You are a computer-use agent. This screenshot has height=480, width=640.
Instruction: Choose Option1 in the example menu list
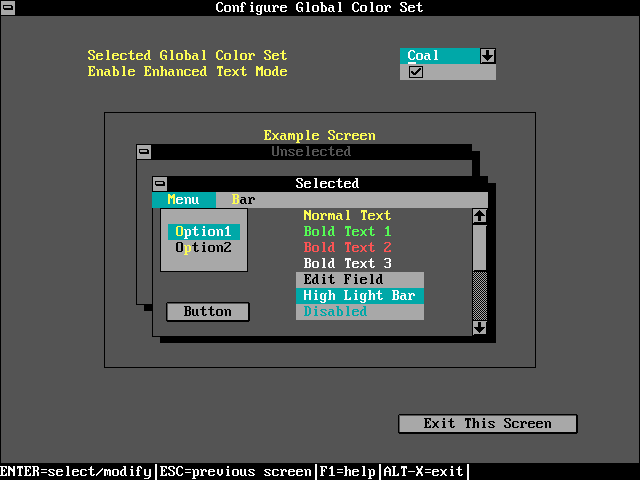coord(203,232)
